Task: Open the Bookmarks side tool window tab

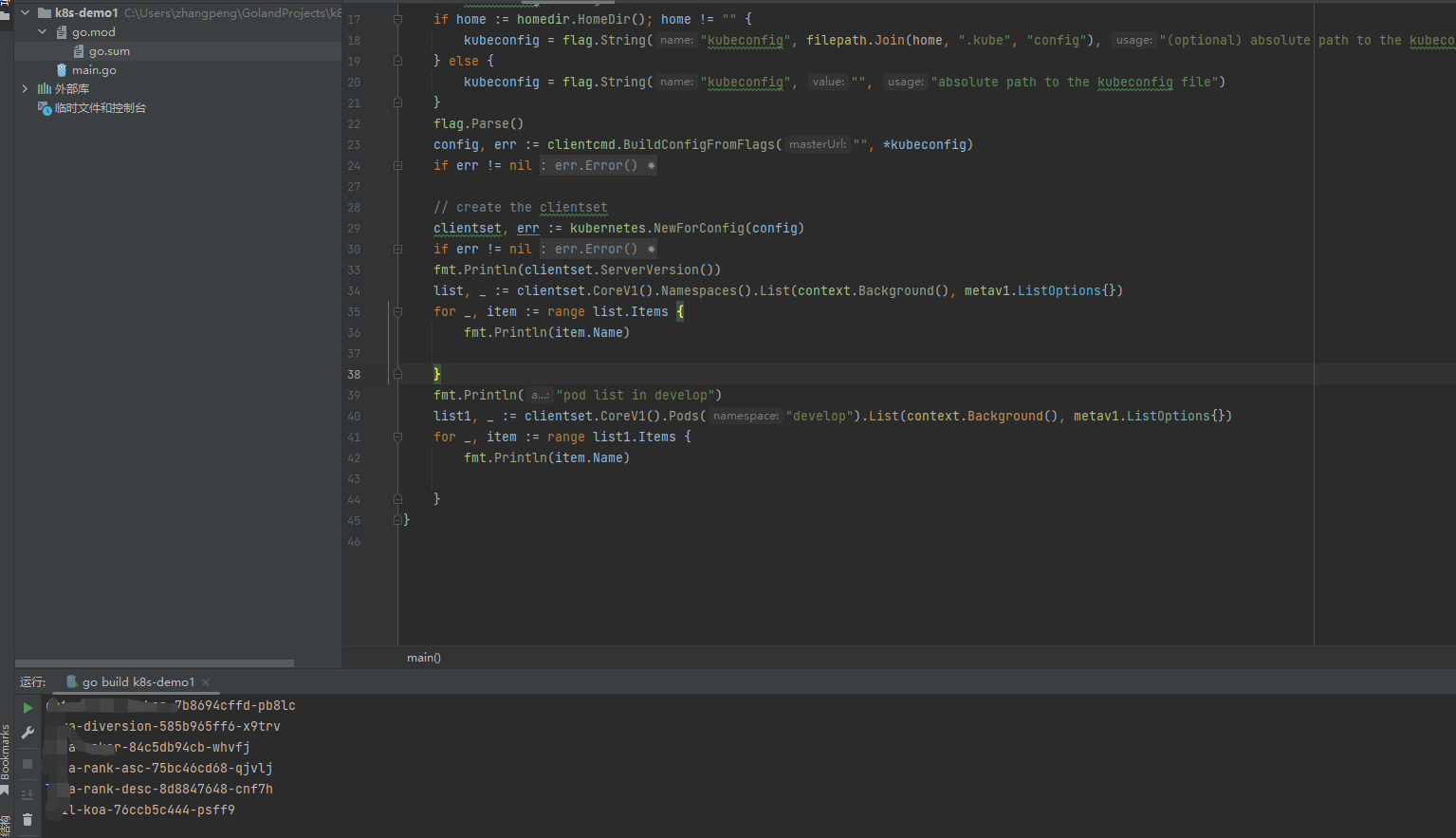Action: (x=5, y=752)
